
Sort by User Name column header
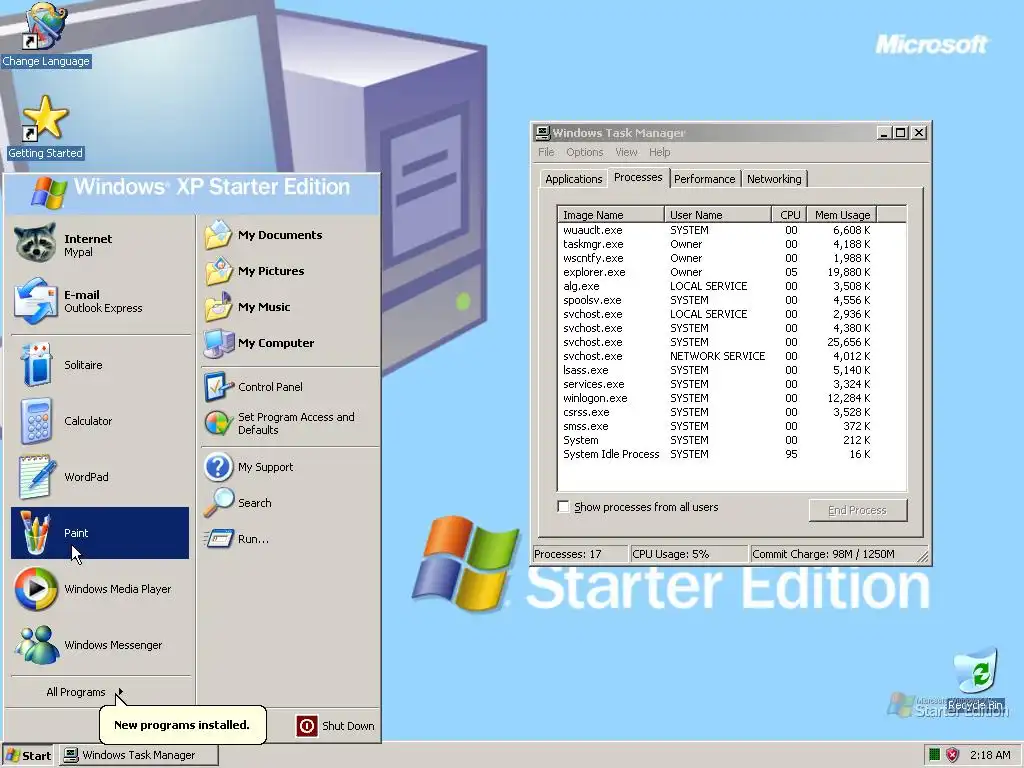pyautogui.click(x=718, y=214)
